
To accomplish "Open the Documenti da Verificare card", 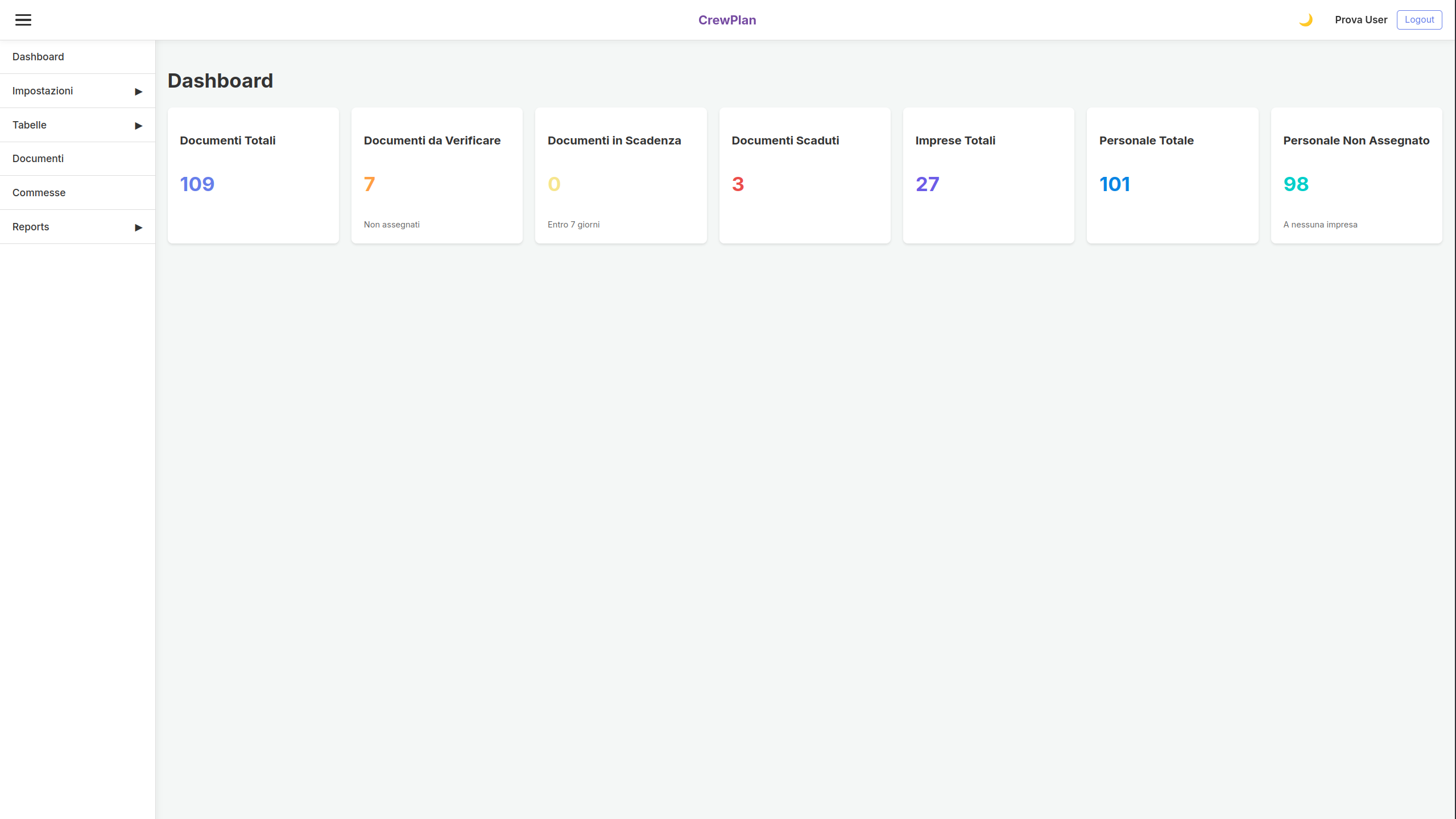I will (437, 175).
